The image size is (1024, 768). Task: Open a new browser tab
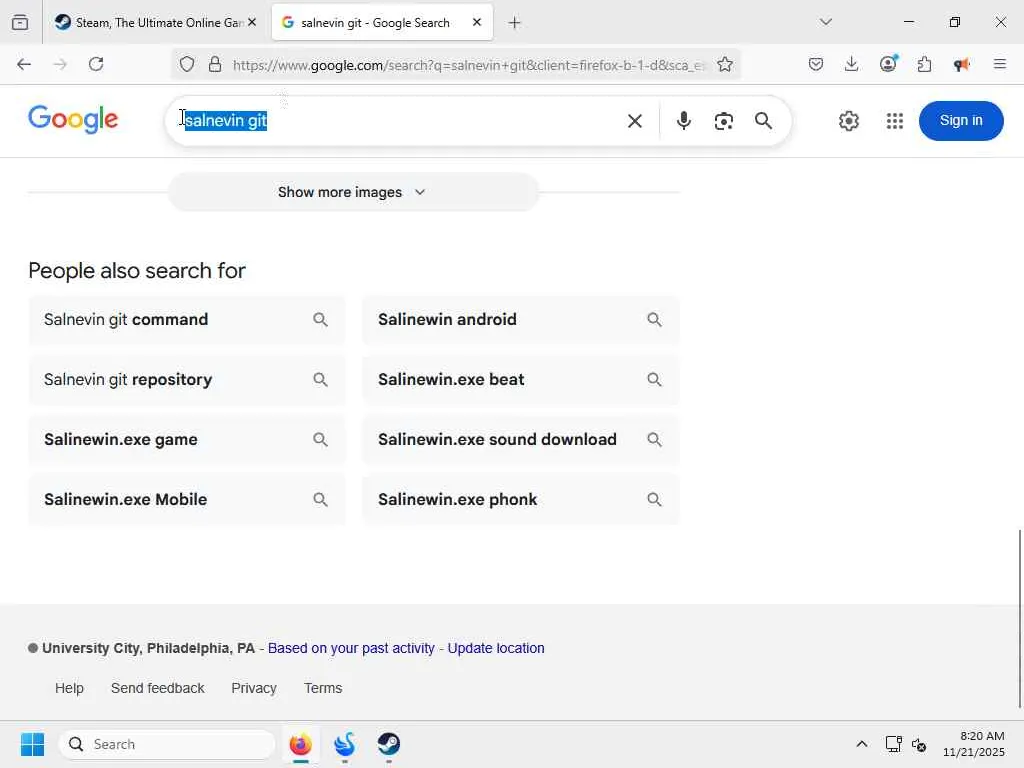click(514, 22)
